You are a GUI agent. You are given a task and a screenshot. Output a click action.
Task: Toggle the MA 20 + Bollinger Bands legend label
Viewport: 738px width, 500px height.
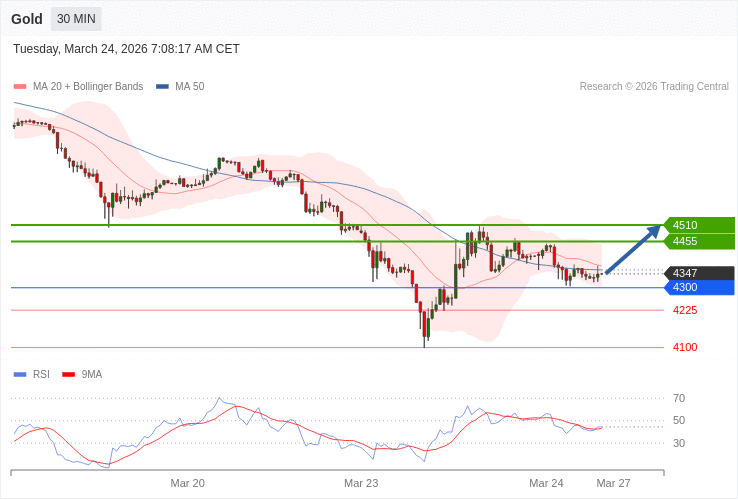(x=88, y=87)
